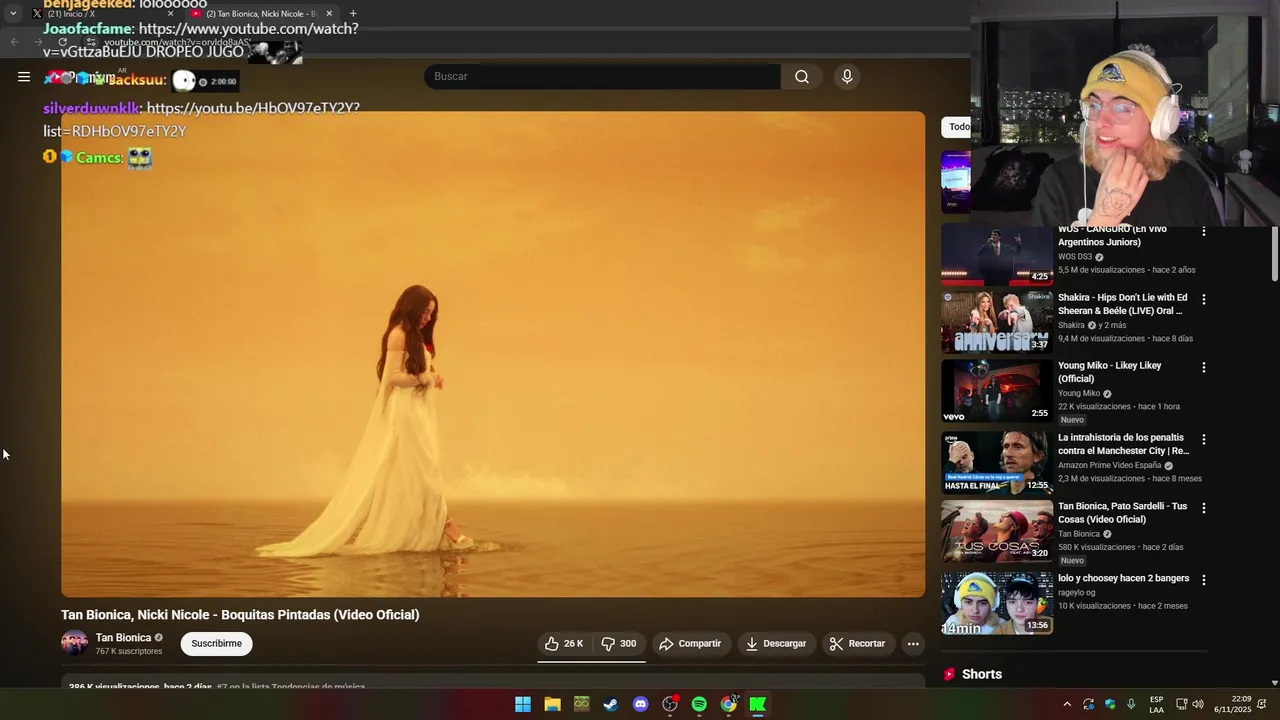This screenshot has height=720, width=1280.
Task: Reload the page with the refresh icon
Action: pos(63,42)
